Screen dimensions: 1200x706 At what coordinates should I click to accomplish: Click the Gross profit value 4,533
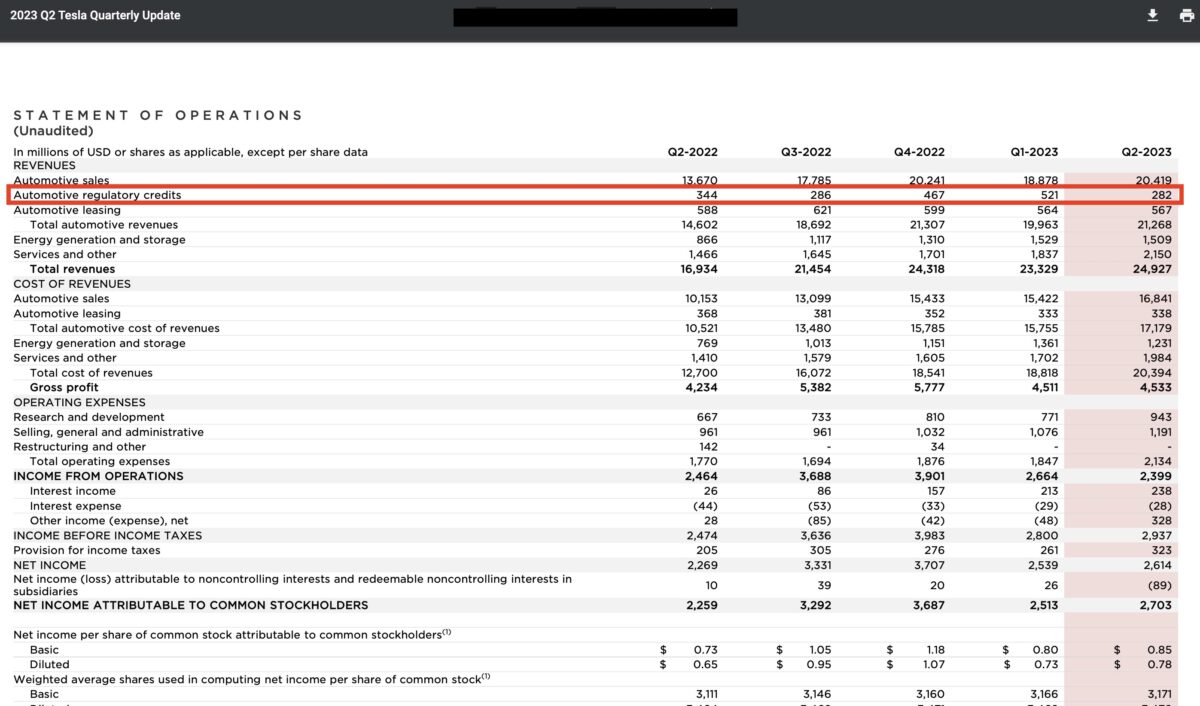pyautogui.click(x=1155, y=387)
